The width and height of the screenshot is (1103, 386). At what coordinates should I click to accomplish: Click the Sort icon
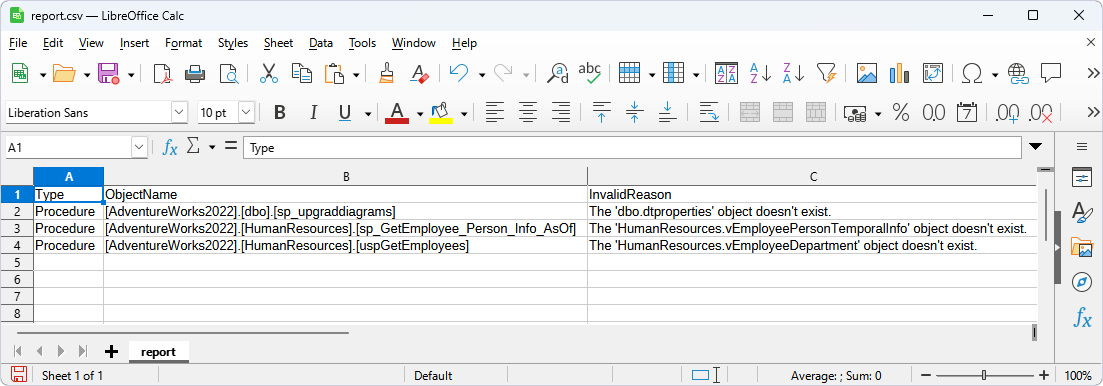(x=726, y=73)
